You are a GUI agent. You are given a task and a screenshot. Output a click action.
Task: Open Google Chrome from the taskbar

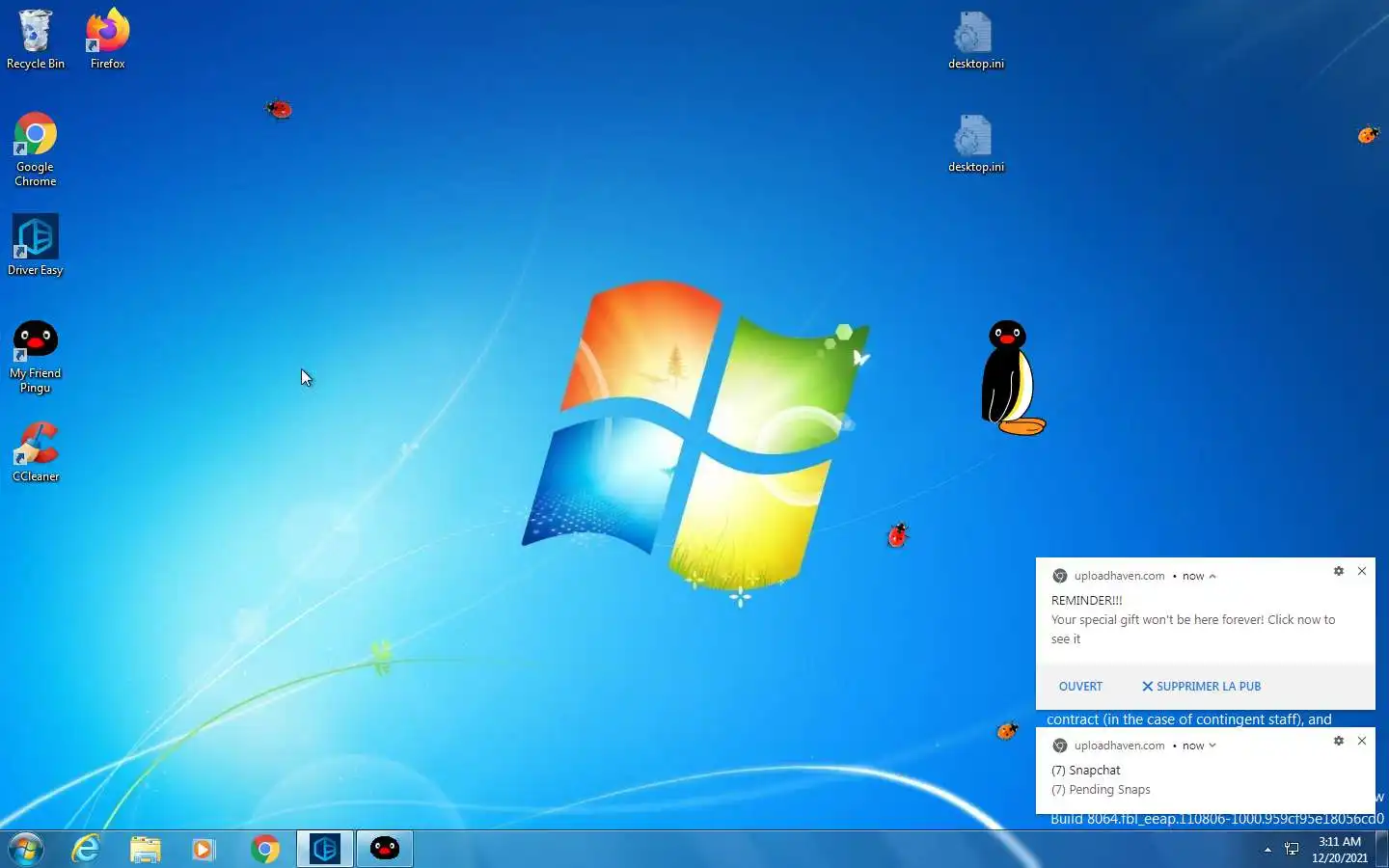265,849
